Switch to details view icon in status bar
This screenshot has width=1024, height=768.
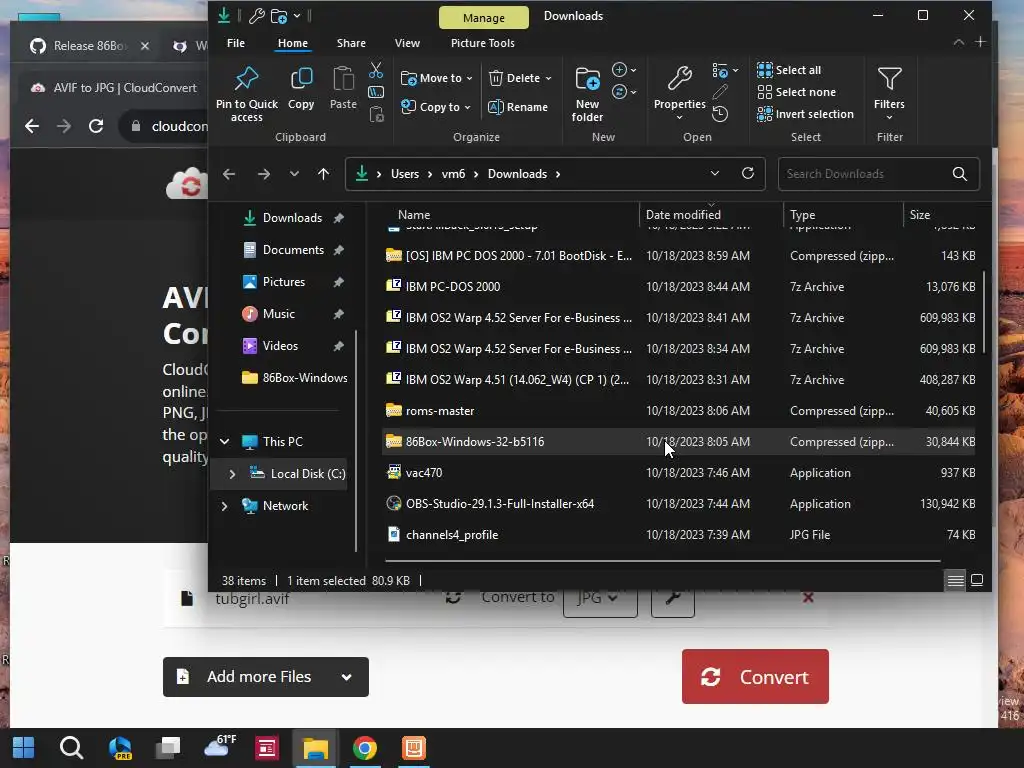pyautogui.click(x=955, y=580)
